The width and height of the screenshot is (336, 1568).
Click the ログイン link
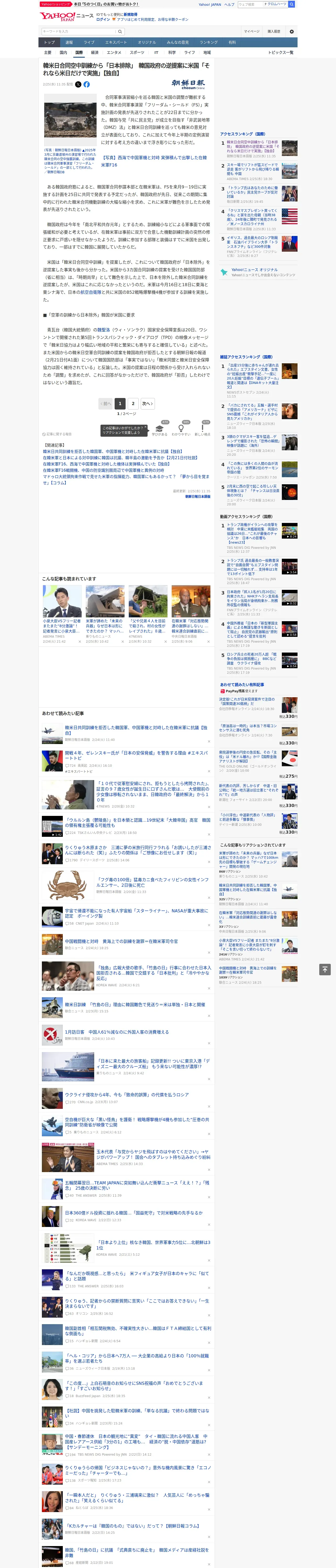pyautogui.click(x=103, y=20)
